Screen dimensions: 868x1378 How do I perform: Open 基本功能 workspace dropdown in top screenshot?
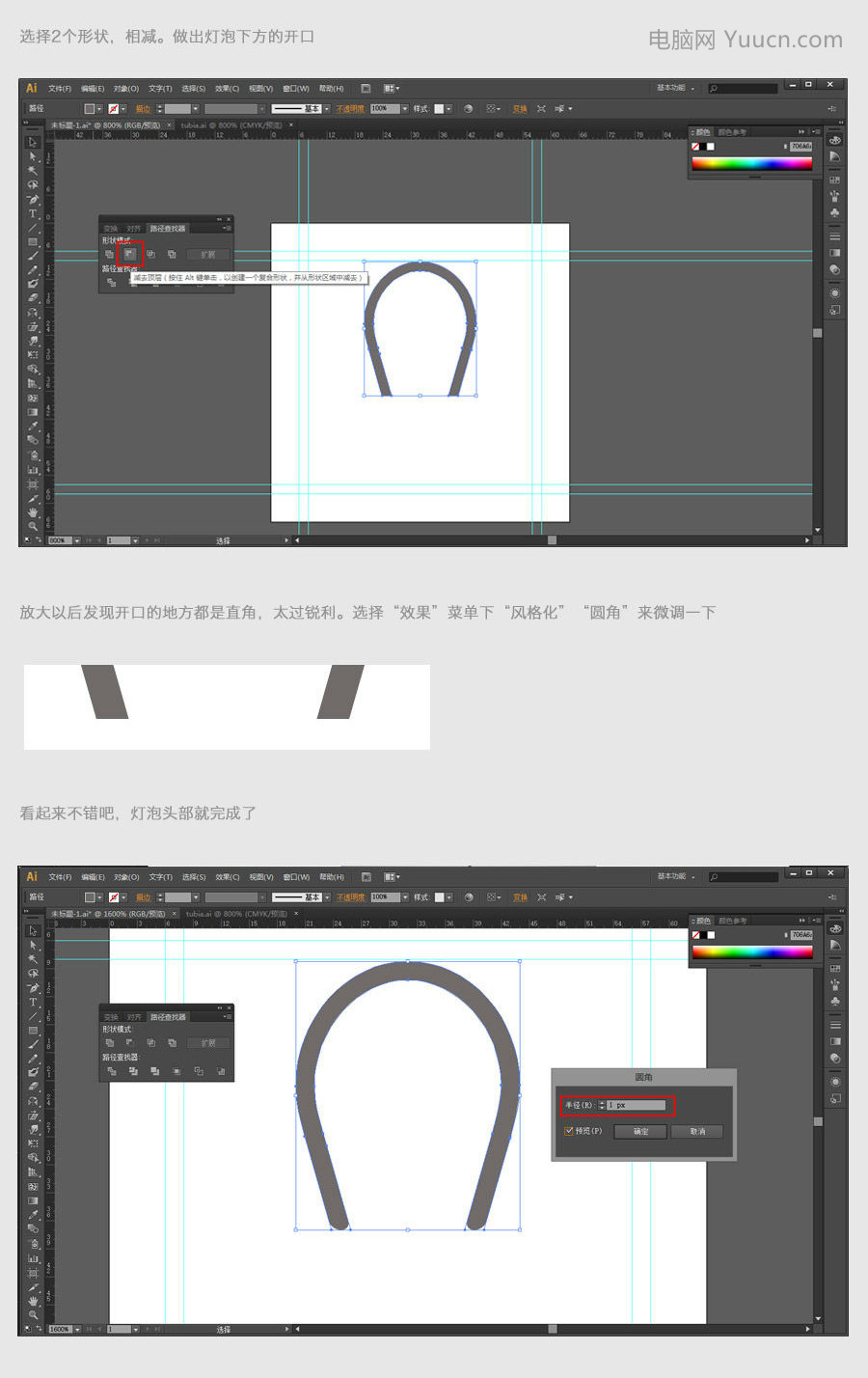pos(676,88)
